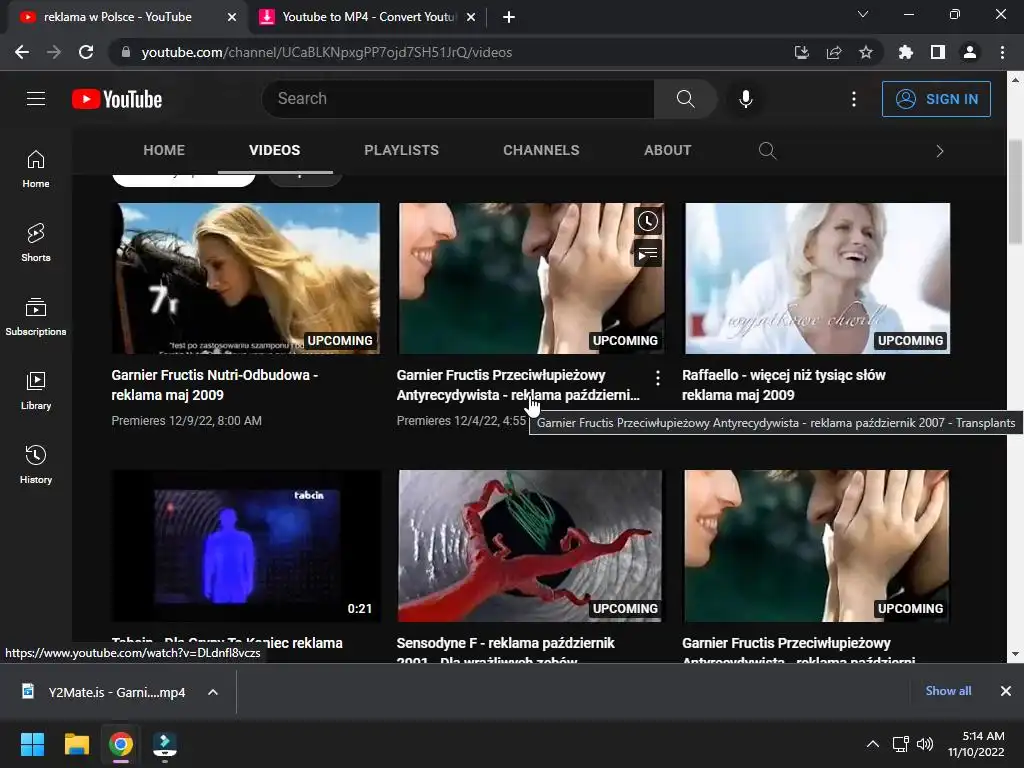Open Windows Start menu

coord(32,744)
